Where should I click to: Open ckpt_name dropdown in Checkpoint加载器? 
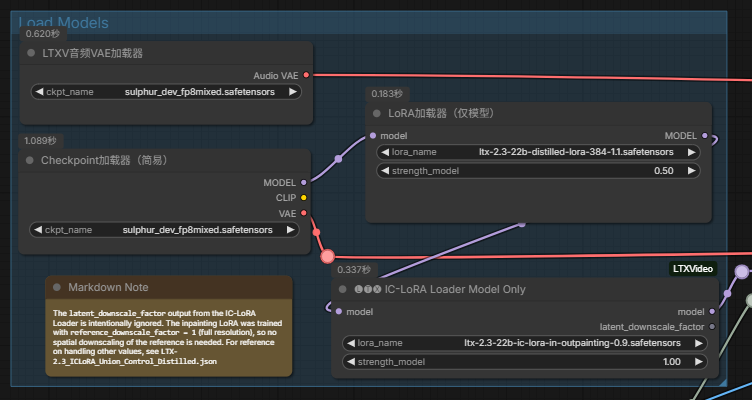click(164, 230)
